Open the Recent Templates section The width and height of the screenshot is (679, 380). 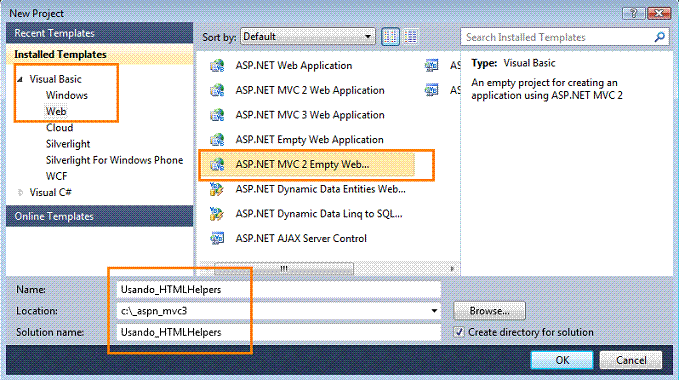pos(100,33)
